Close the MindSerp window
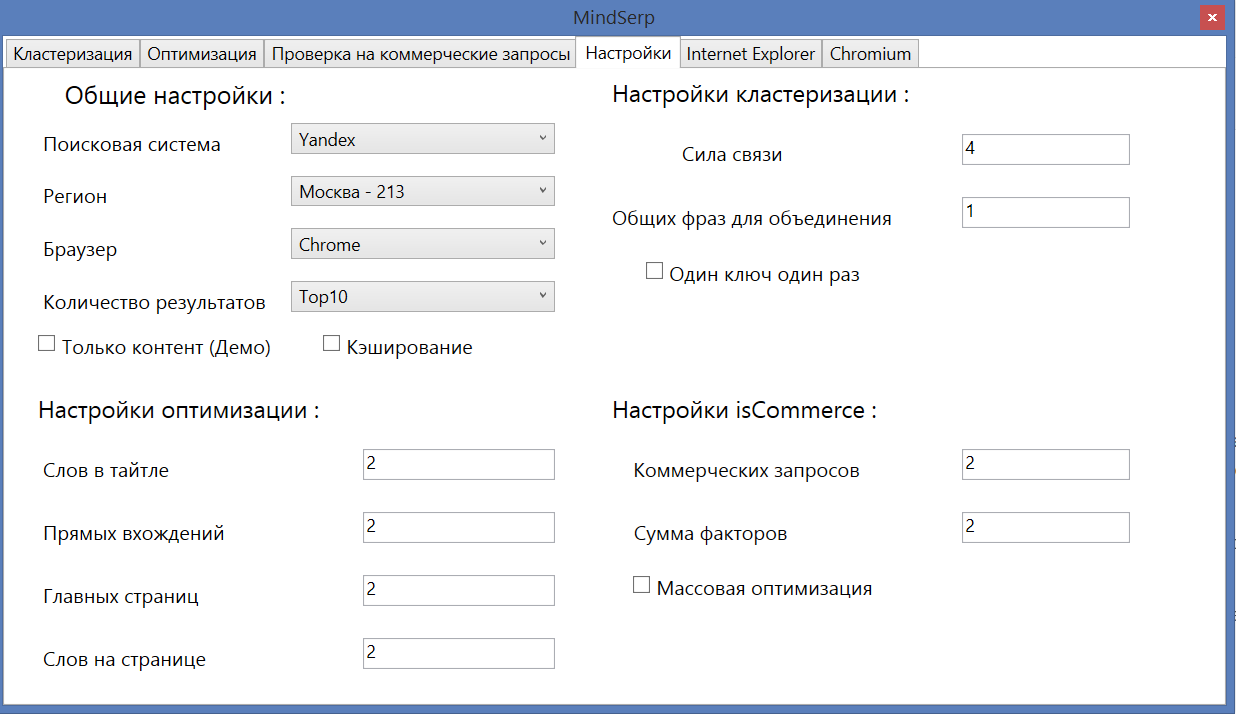Screen dimensions: 1236x714 (1211, 18)
